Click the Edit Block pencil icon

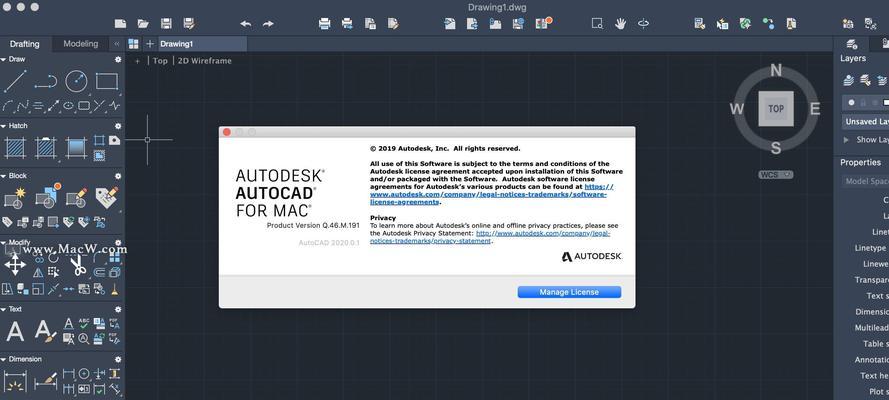point(76,198)
